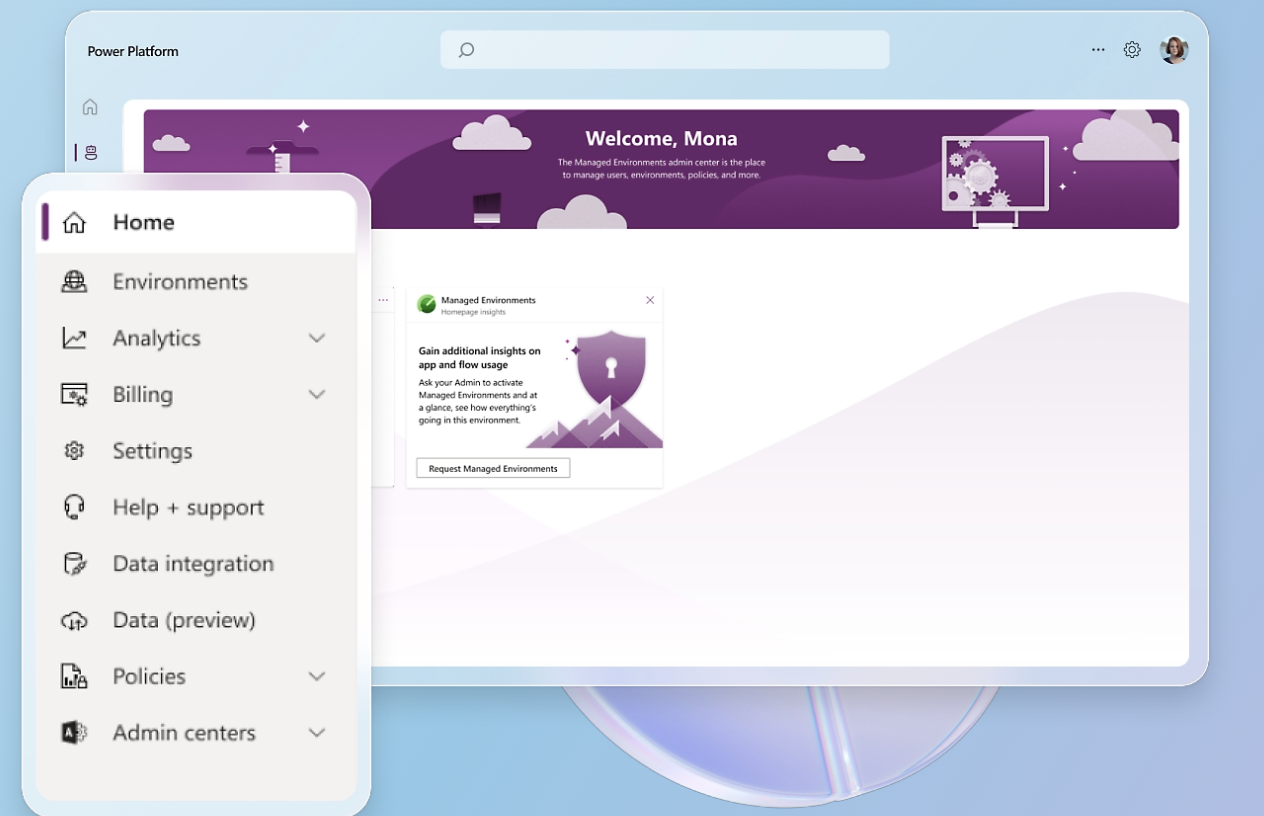Expand the Policies chevron

317,676
